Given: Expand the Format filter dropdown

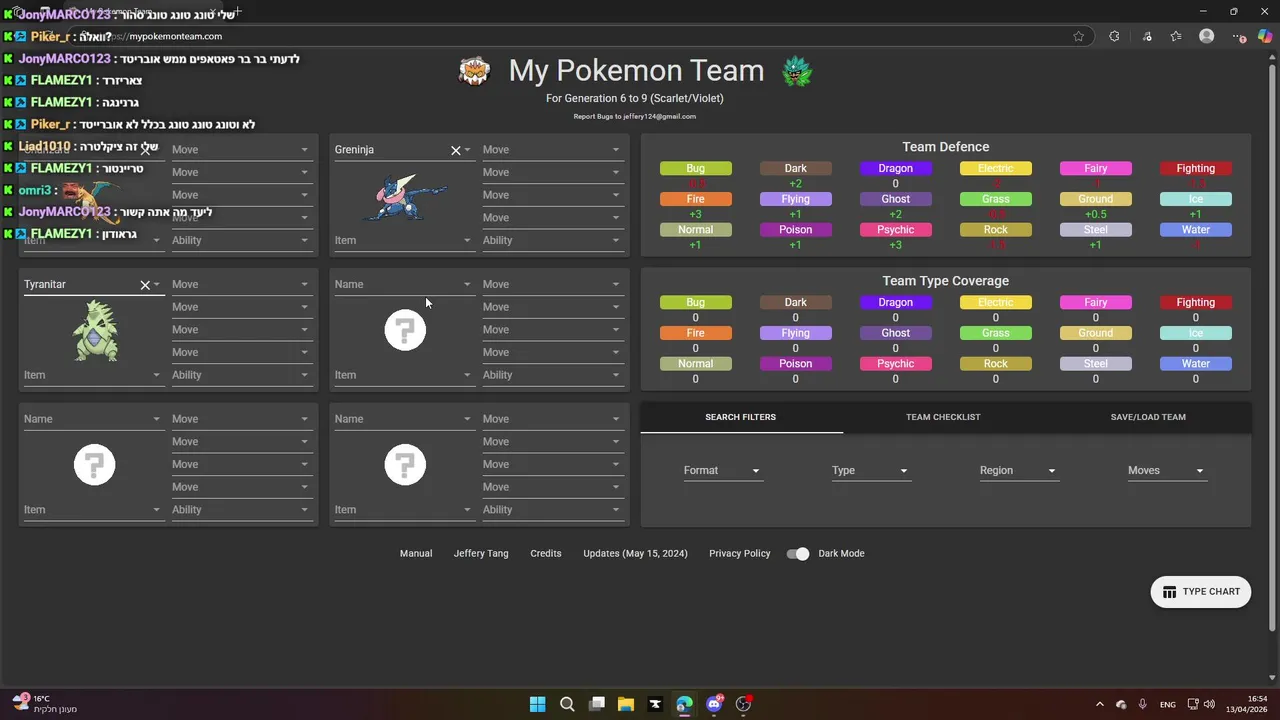Looking at the screenshot, I should 722,471.
